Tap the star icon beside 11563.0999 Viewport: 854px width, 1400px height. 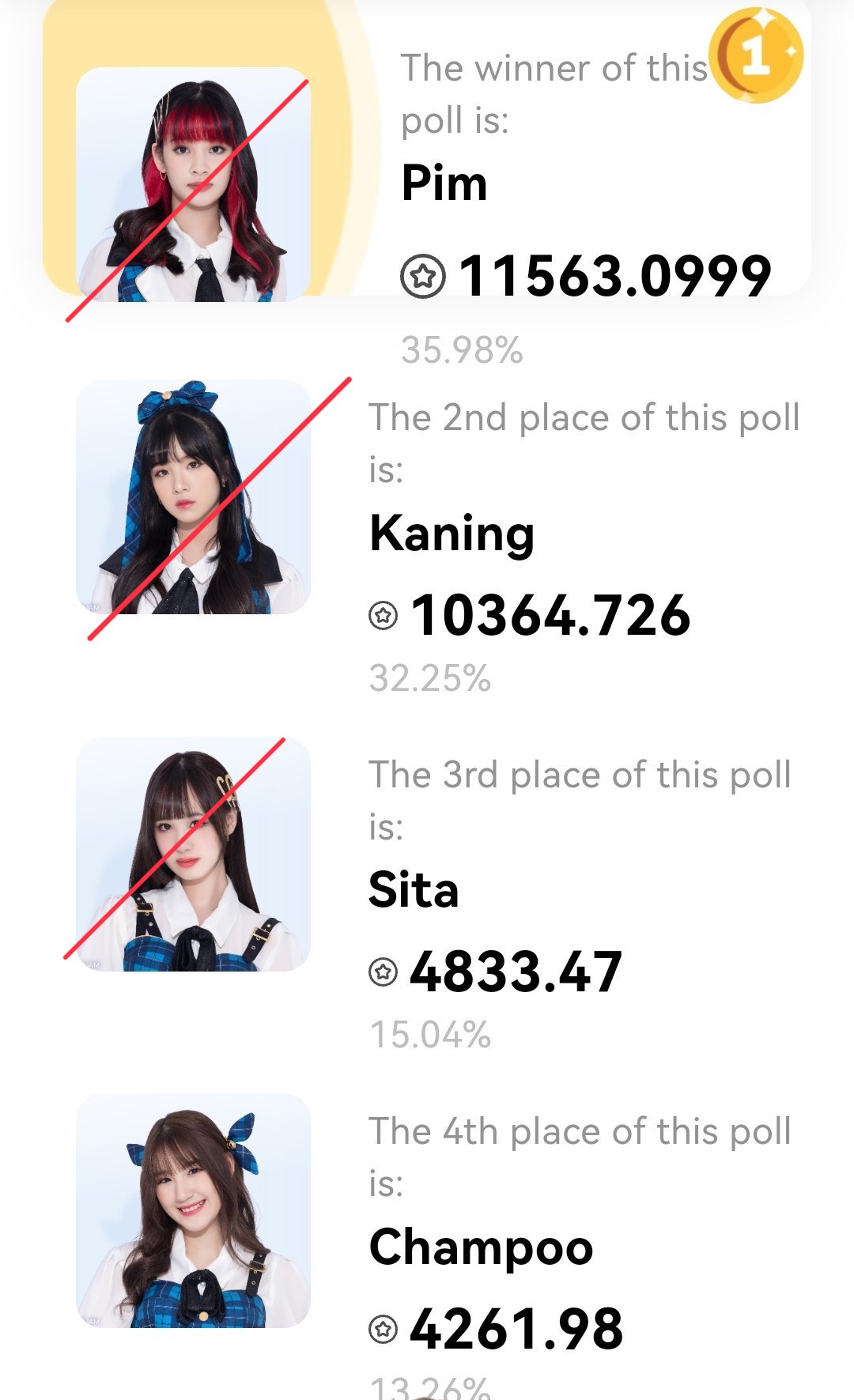pos(423,277)
